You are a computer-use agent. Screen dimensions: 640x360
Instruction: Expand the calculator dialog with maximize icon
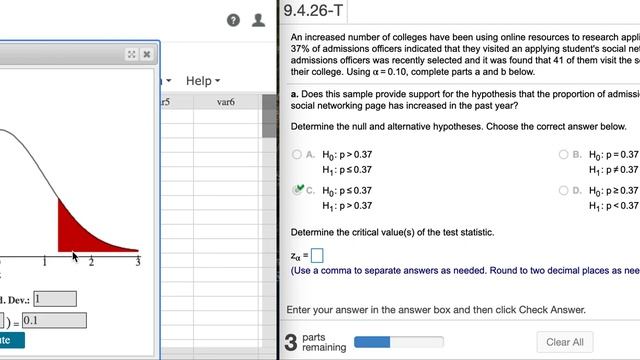131,54
